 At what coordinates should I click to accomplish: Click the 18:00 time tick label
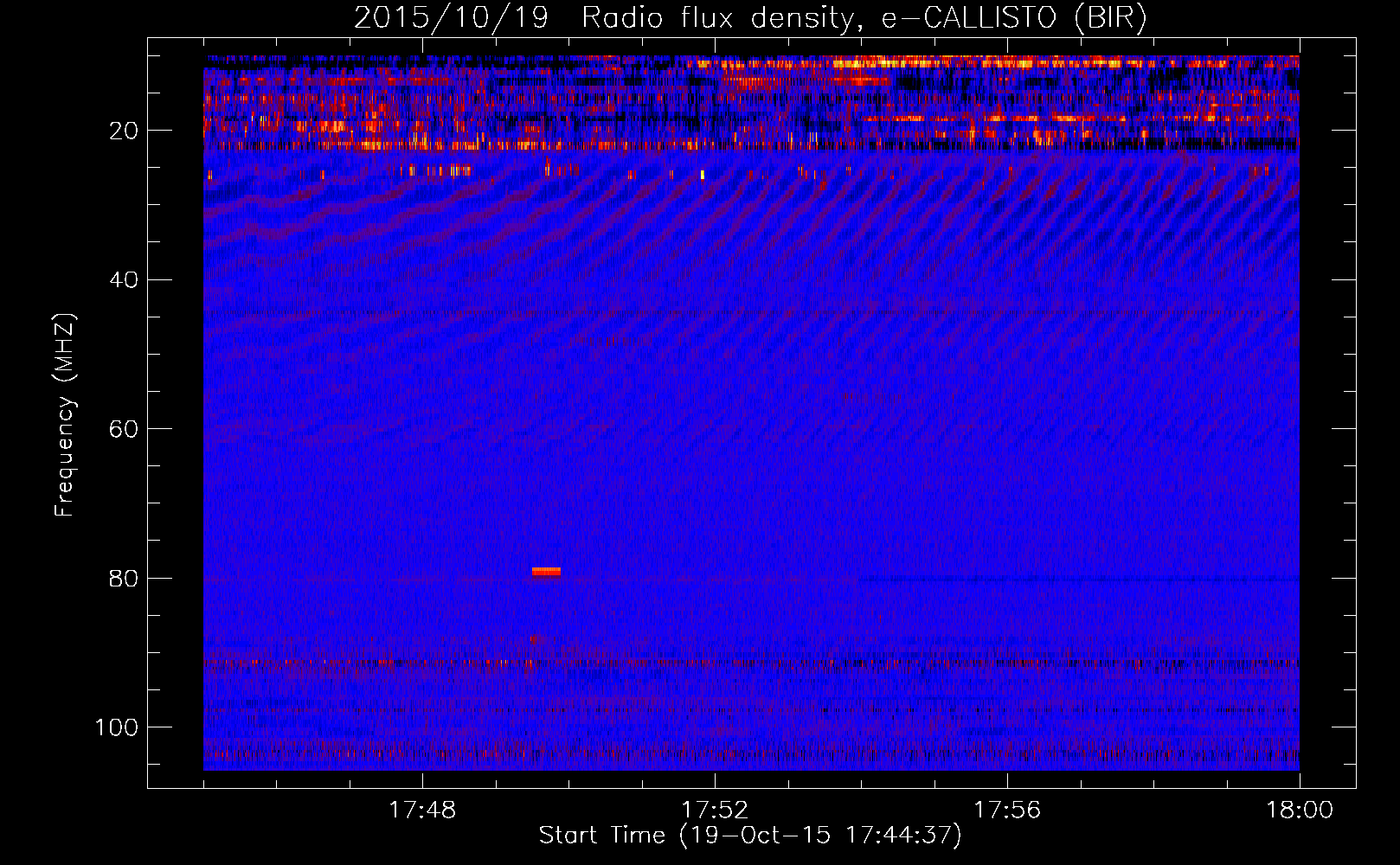pyautogui.click(x=1300, y=811)
